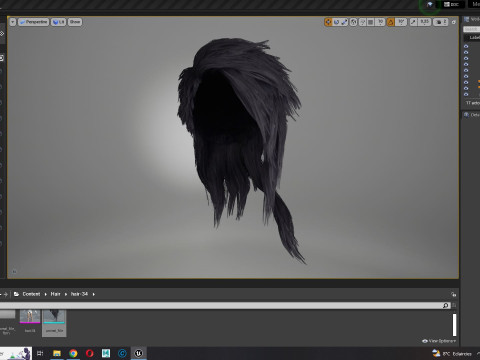Toggle surface snapping icon
Screen dimensions: 480x360
(363, 22)
